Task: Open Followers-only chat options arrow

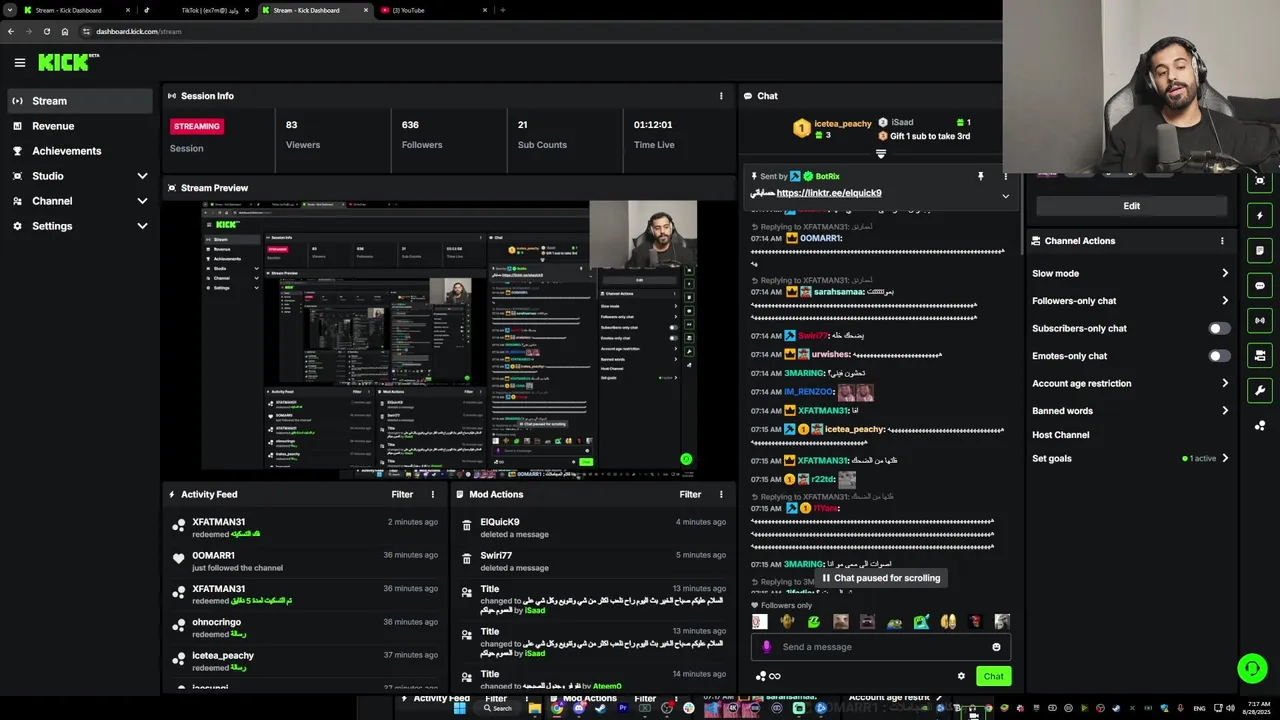Action: [1225, 301]
